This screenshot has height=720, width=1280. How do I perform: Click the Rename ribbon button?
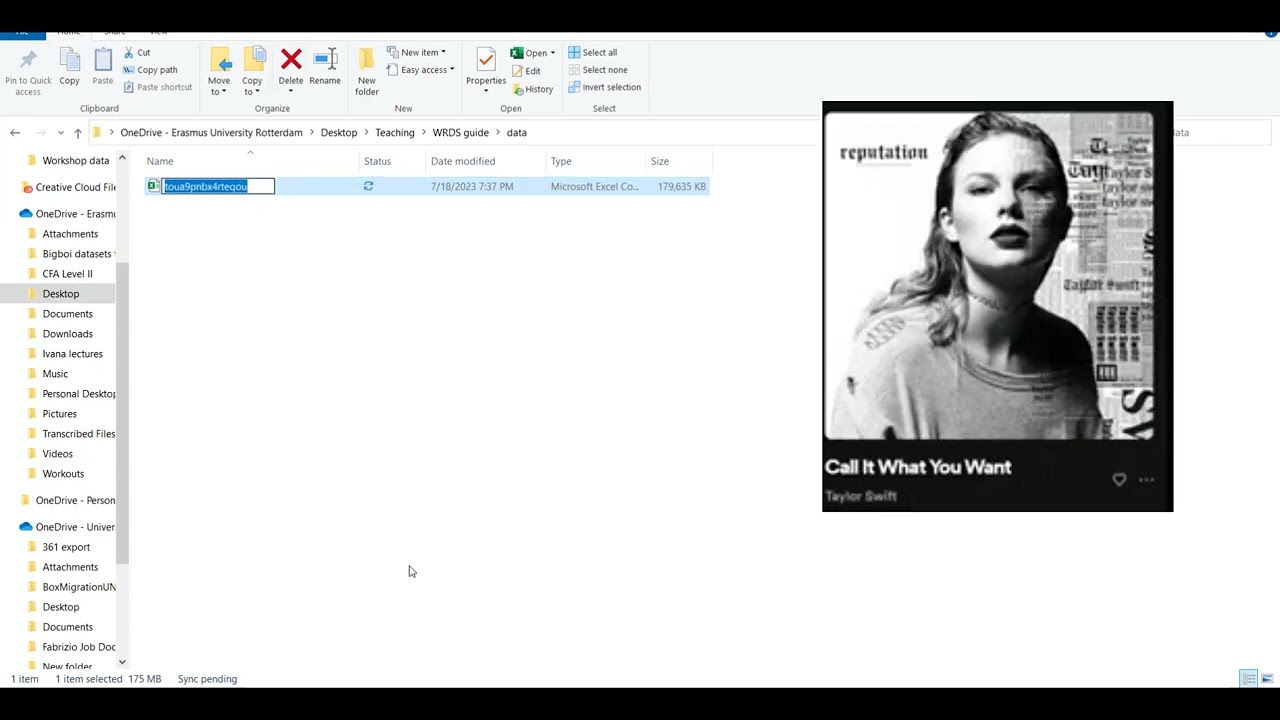pos(325,67)
